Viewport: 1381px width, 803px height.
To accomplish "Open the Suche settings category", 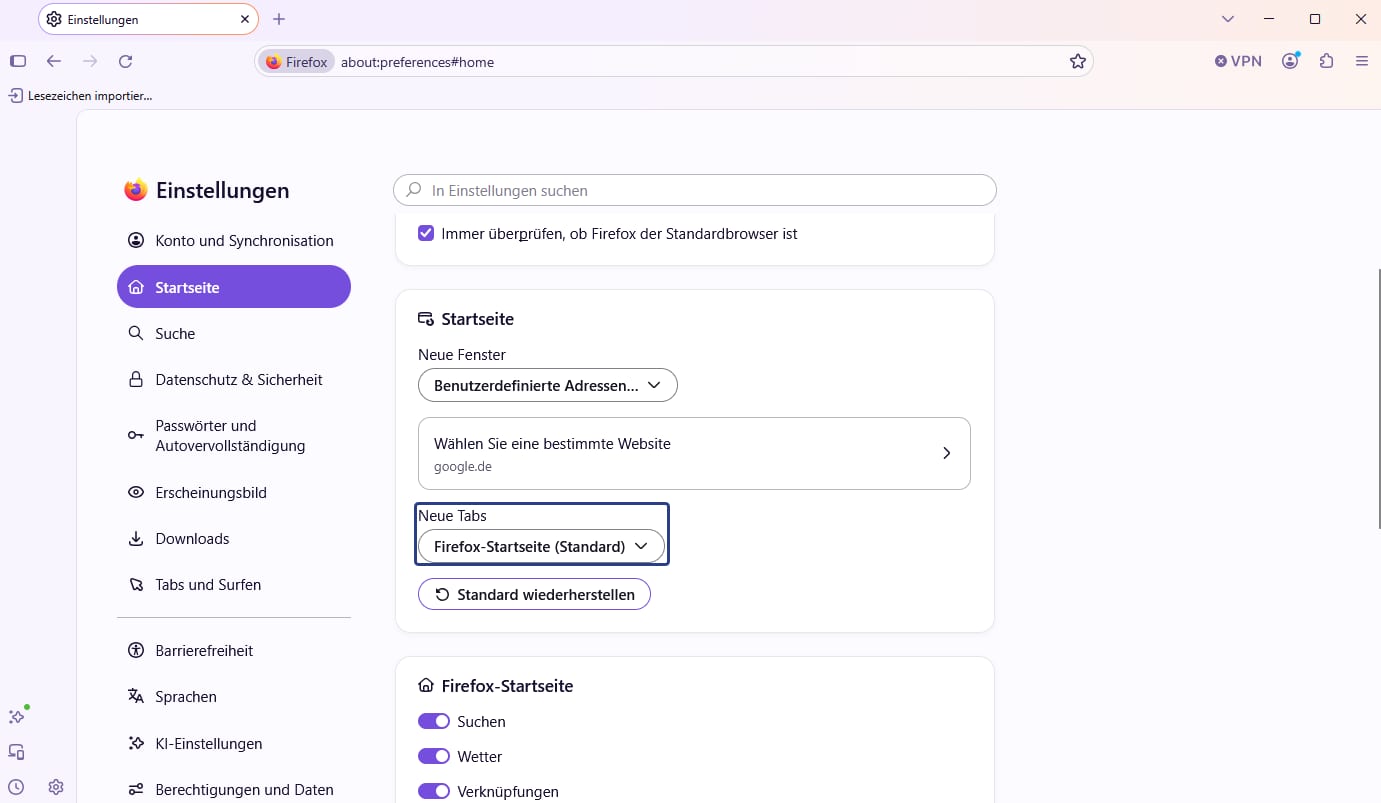I will pos(233,333).
